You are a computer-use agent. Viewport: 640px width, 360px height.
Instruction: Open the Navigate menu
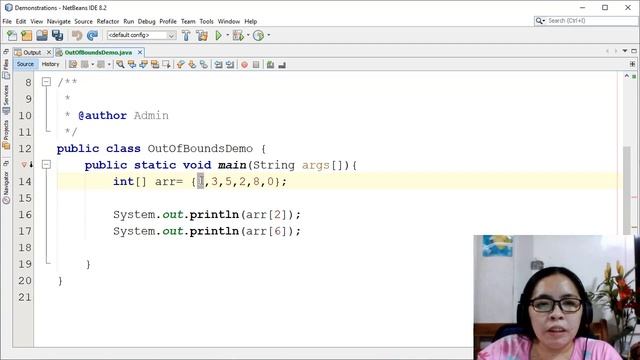[x=58, y=21]
